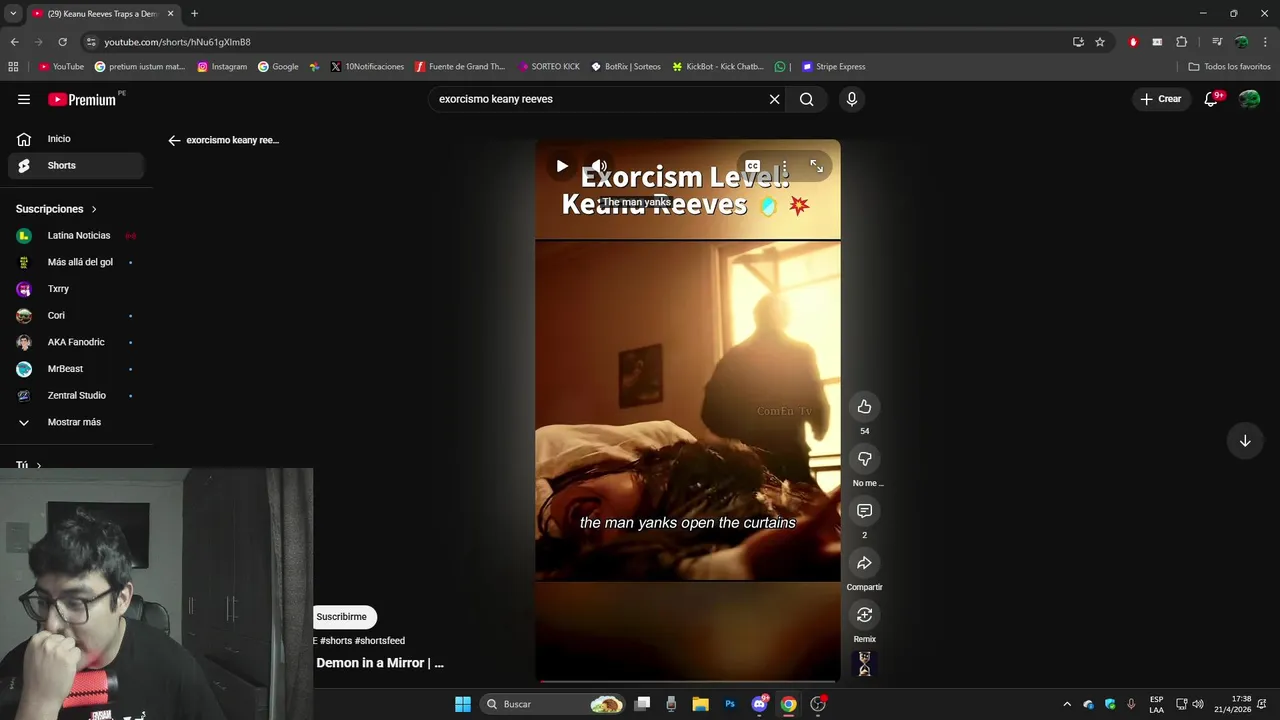Viewport: 1280px width, 720px height.
Task: Toggle closed captions on the Short
Action: tap(752, 166)
